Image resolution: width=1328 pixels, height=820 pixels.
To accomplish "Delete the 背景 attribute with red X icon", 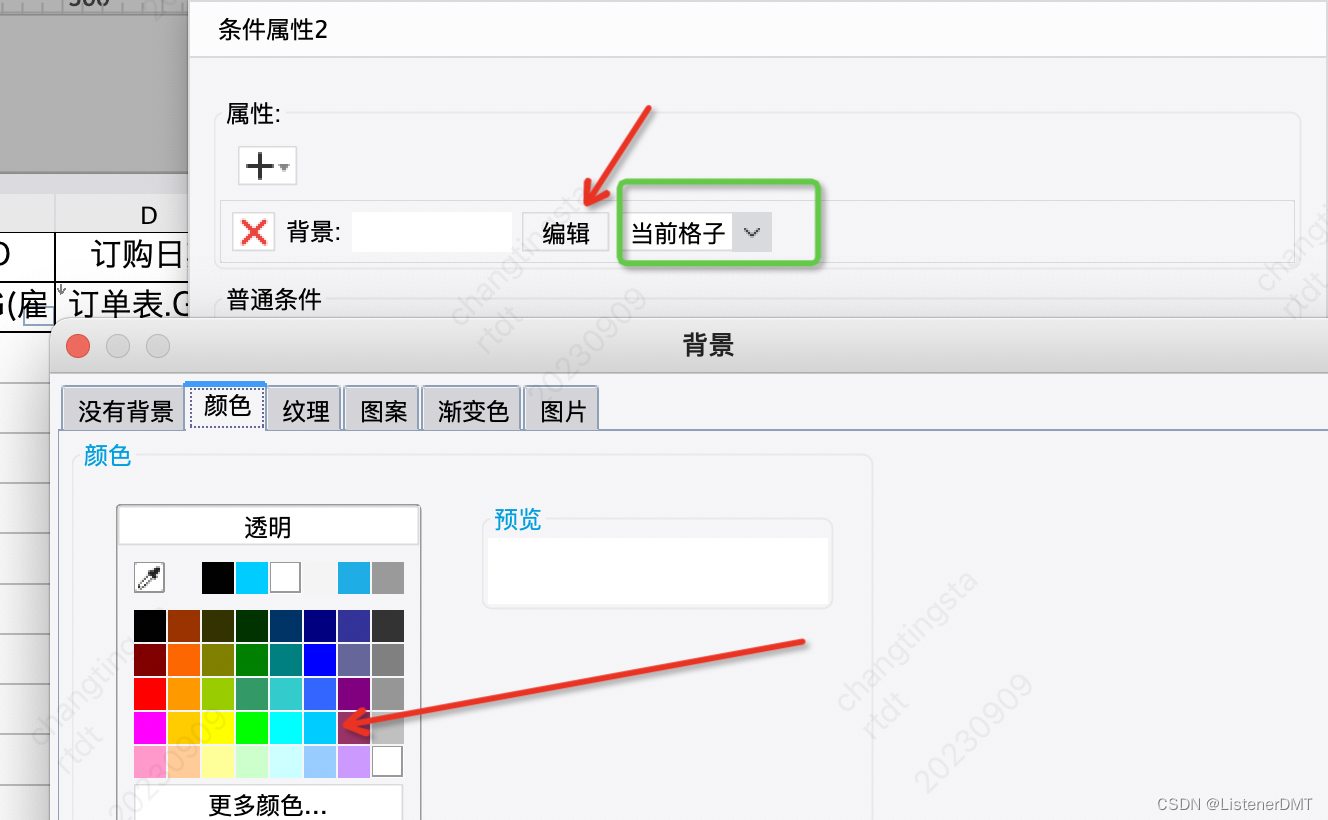I will click(x=253, y=231).
